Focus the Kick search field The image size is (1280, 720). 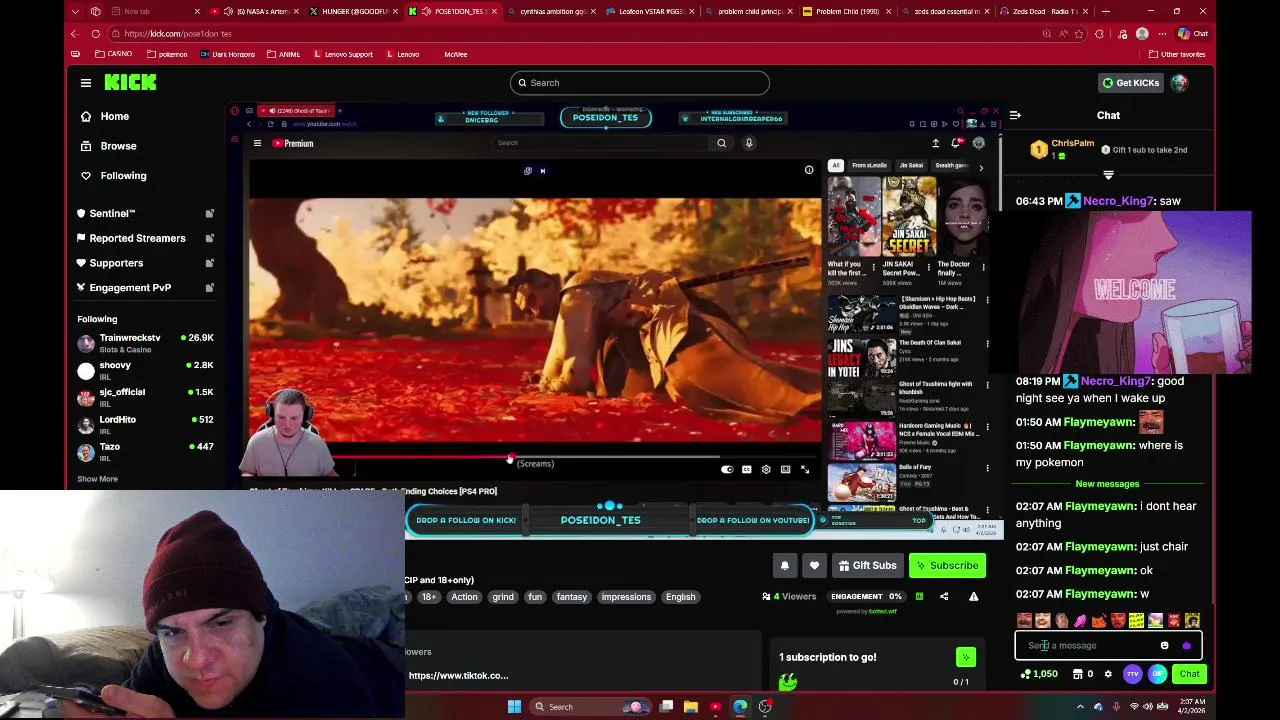(x=640, y=83)
